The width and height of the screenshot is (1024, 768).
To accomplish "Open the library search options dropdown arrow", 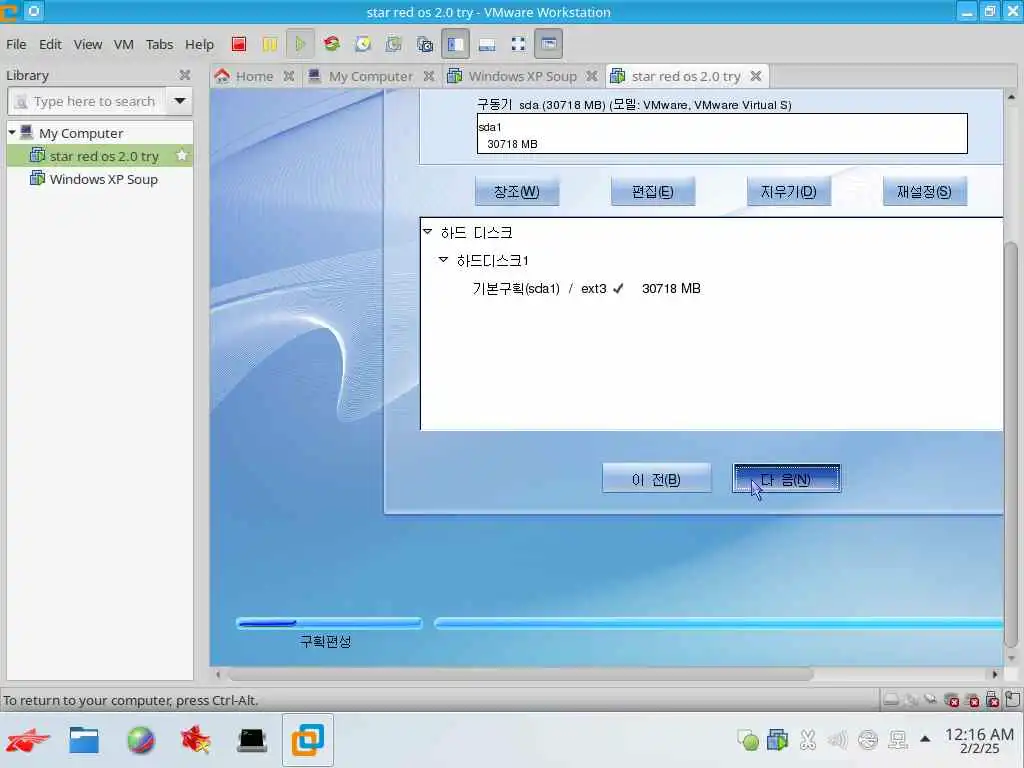I will coord(180,101).
